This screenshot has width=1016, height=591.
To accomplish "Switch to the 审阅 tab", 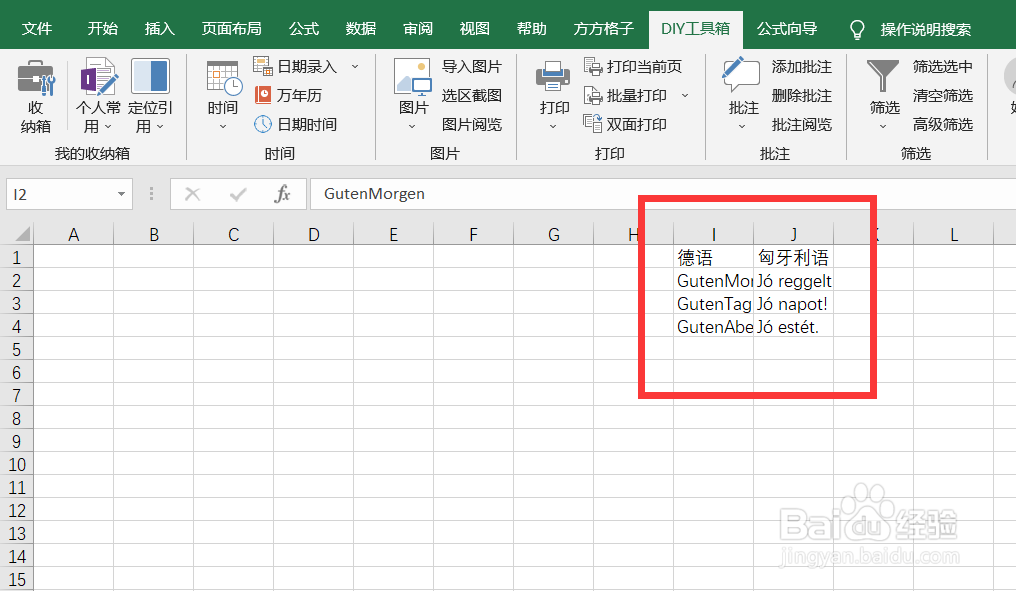I will point(418,29).
